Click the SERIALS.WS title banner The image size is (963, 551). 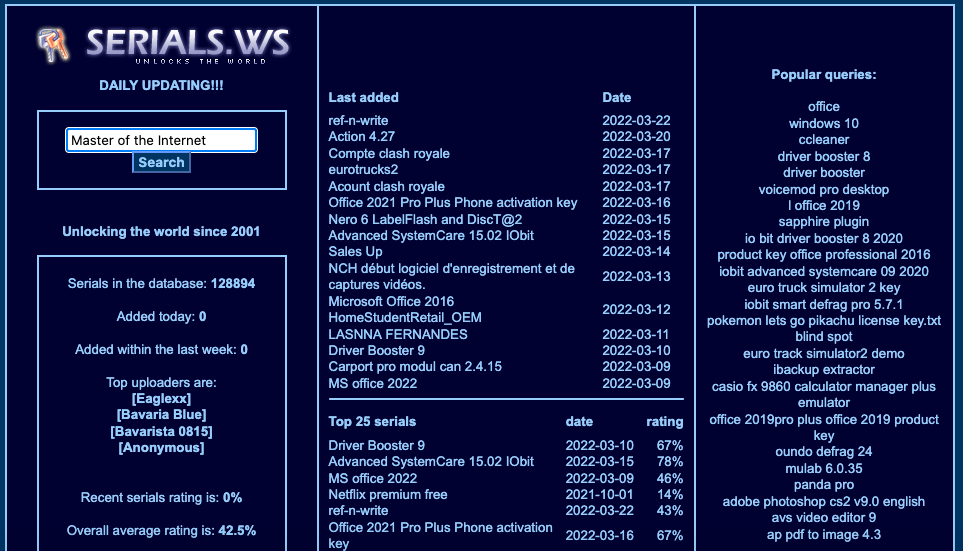pyautogui.click(x=187, y=45)
